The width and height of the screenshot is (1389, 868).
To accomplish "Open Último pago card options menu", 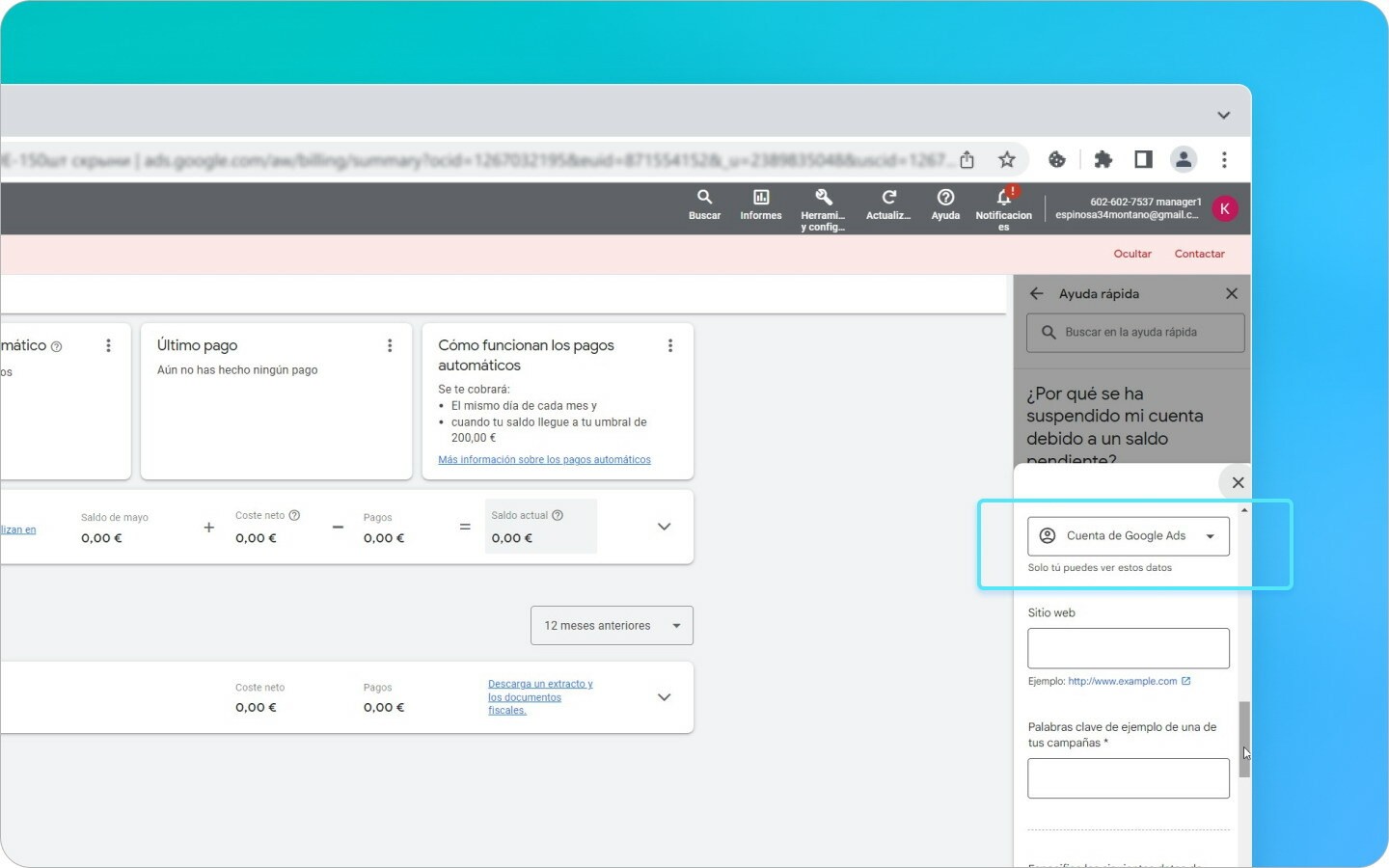I will click(390, 345).
